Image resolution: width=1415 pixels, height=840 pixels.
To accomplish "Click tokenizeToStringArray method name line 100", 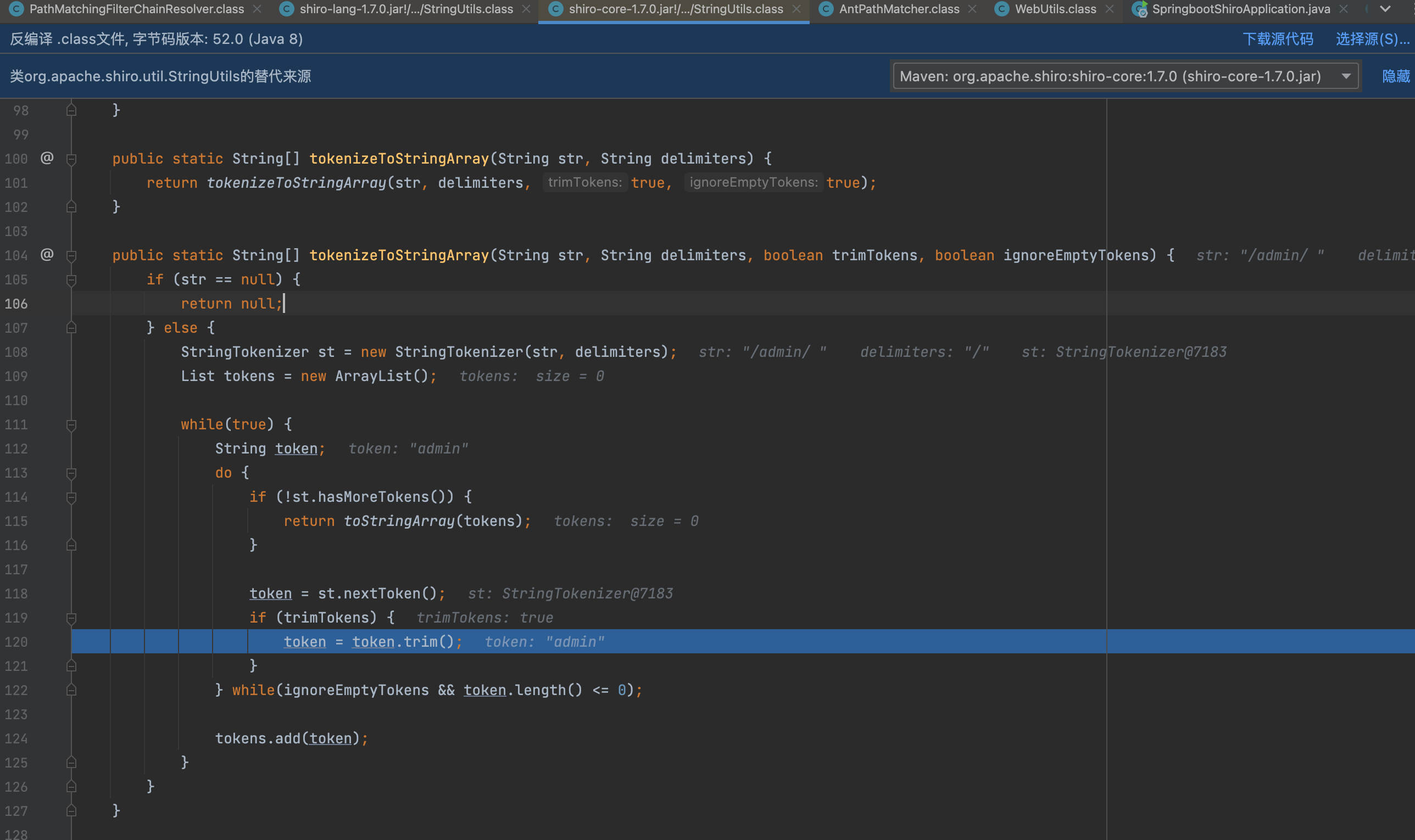I will tap(399, 159).
